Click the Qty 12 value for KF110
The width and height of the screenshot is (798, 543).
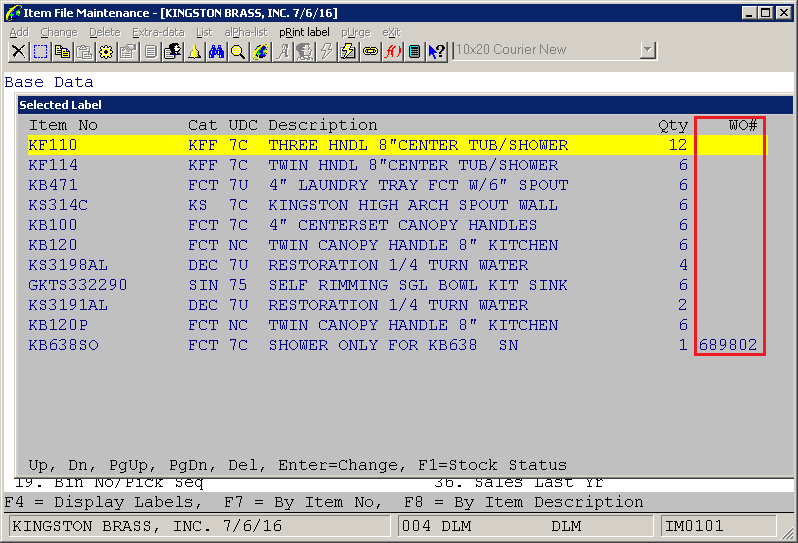pyautogui.click(x=678, y=145)
